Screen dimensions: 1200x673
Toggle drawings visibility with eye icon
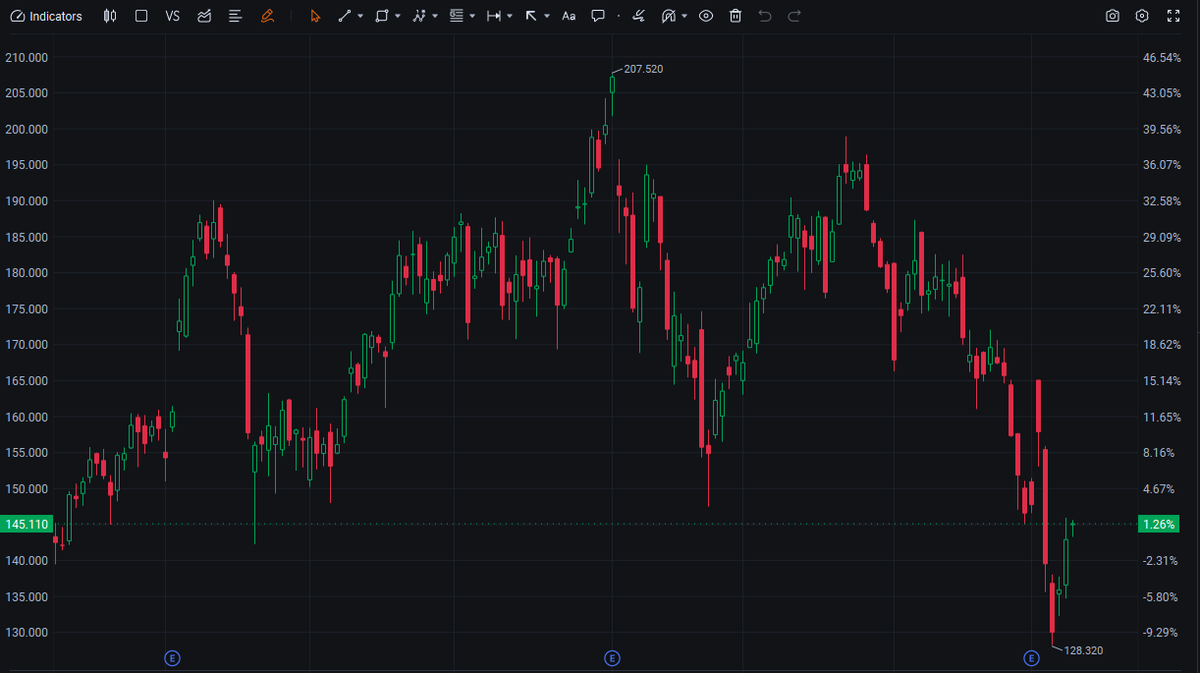tap(706, 16)
